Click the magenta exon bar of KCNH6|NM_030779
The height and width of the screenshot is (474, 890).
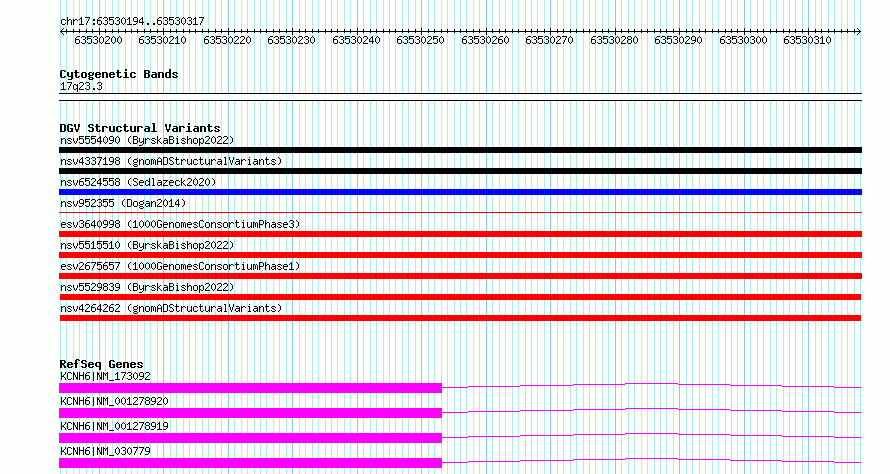click(250, 463)
